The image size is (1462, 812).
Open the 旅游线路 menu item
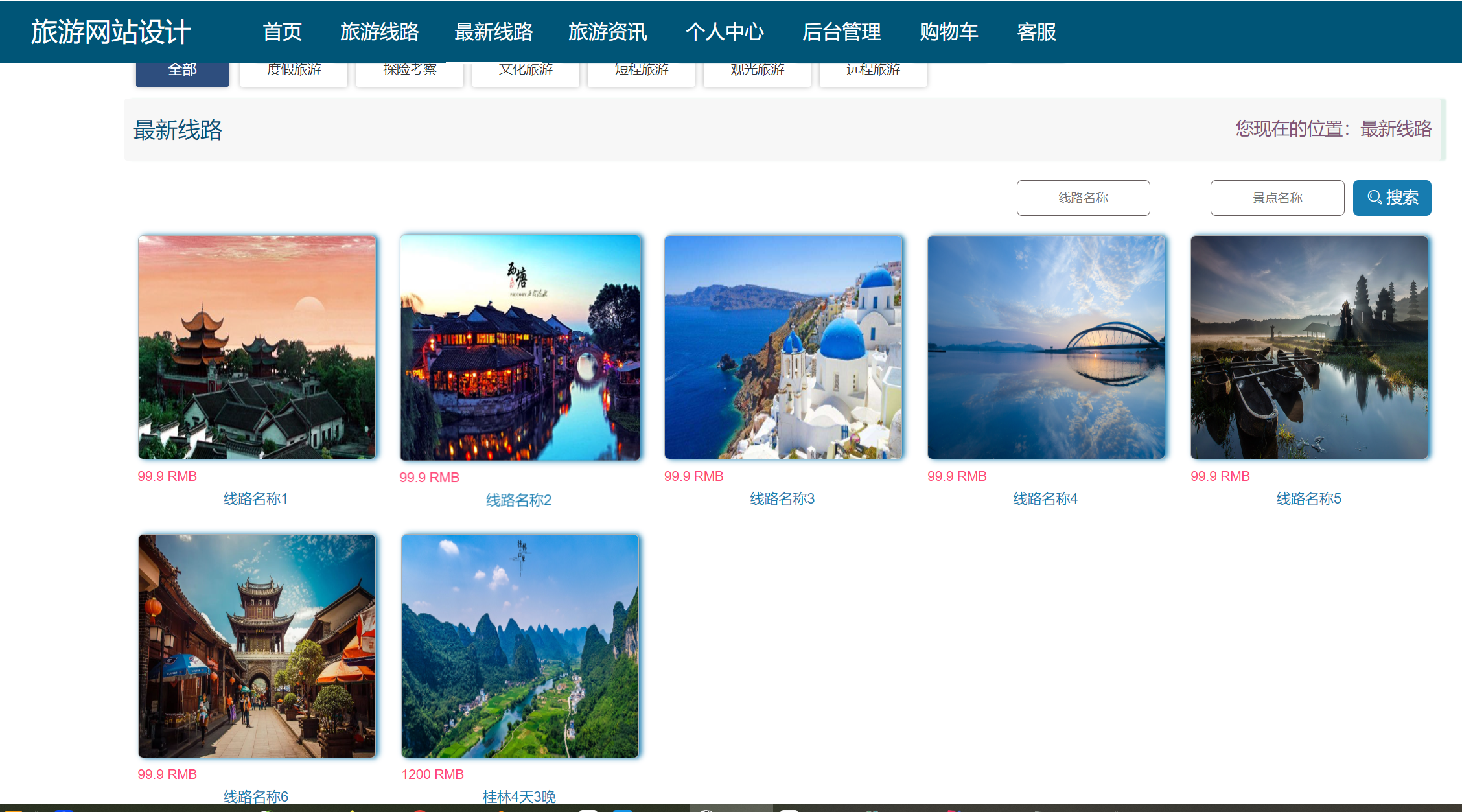tap(380, 31)
